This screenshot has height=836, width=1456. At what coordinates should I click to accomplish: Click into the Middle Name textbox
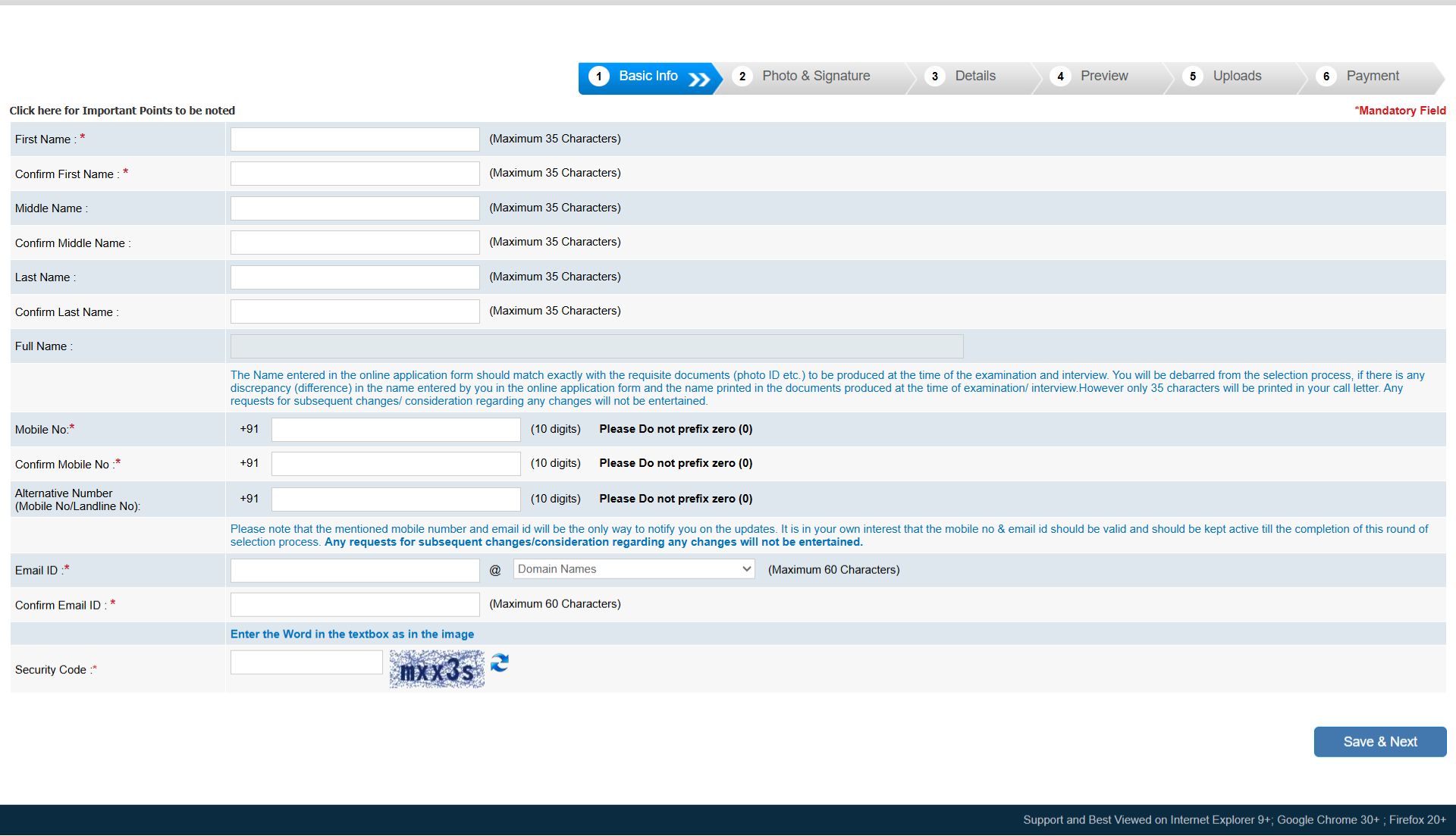pyautogui.click(x=355, y=208)
